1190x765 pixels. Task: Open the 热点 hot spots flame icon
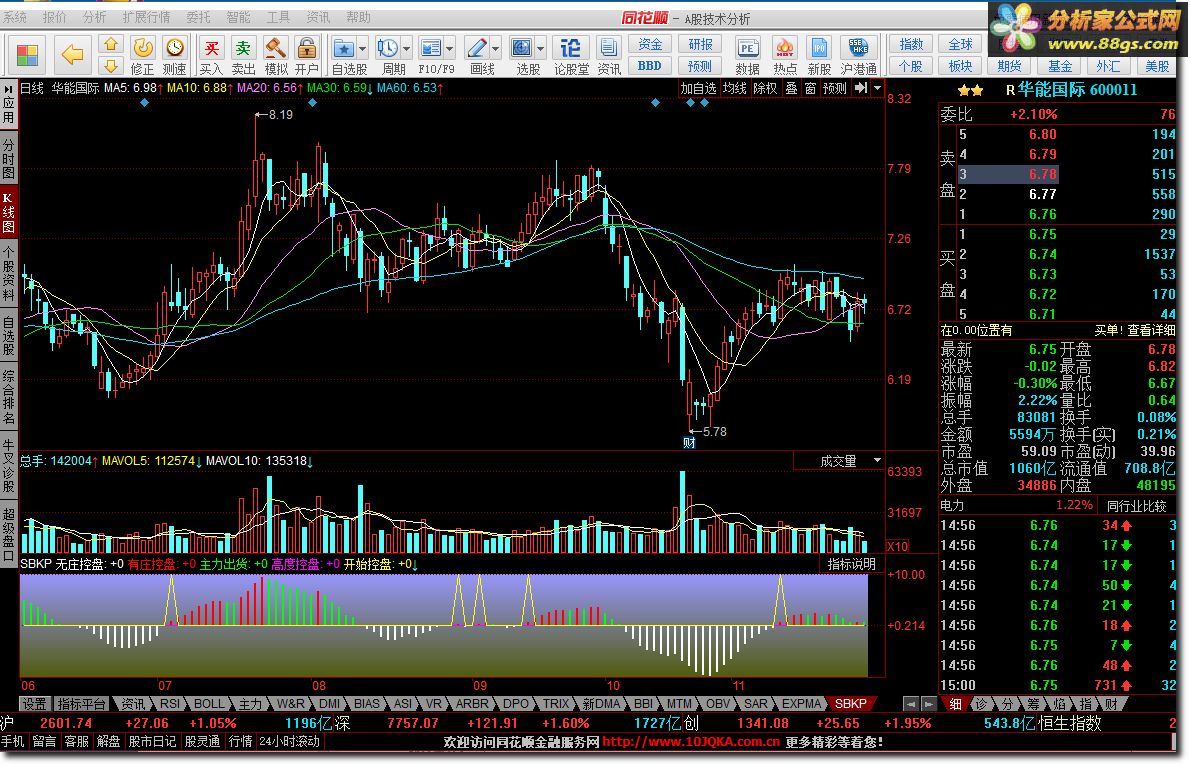pyautogui.click(x=785, y=56)
